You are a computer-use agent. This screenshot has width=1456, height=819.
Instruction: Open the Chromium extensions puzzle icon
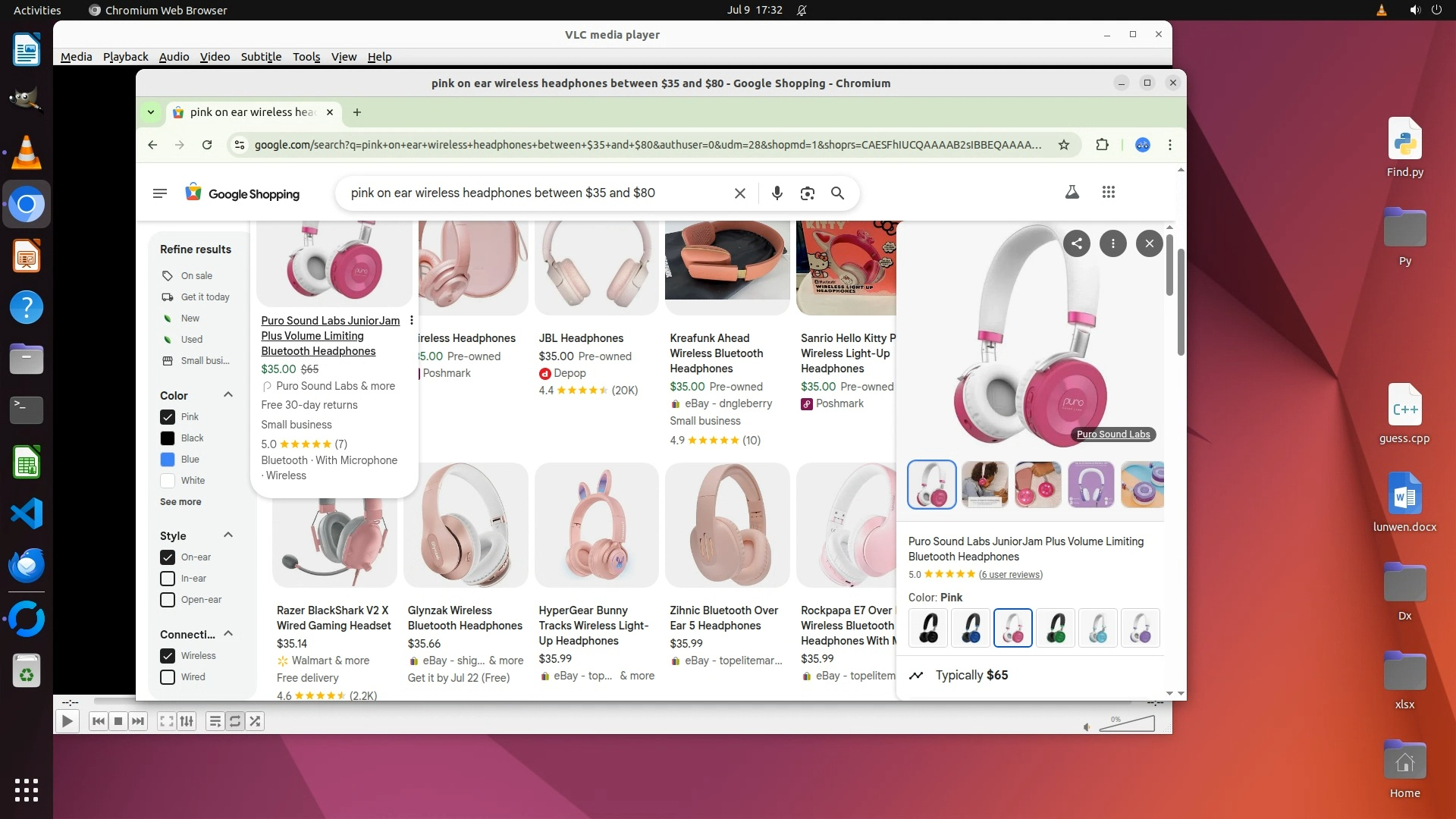pos(1102,145)
